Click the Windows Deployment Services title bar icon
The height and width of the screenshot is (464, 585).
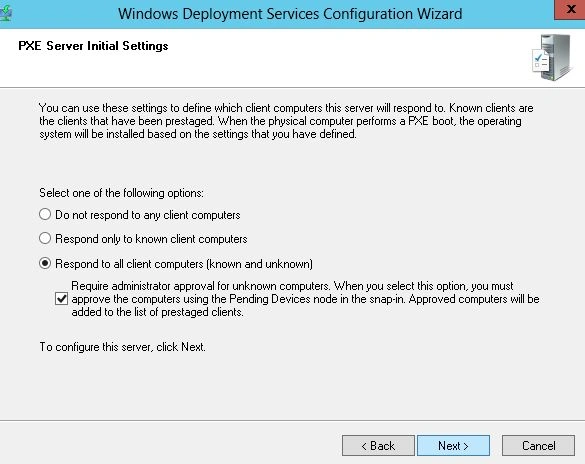pyautogui.click(x=6, y=13)
